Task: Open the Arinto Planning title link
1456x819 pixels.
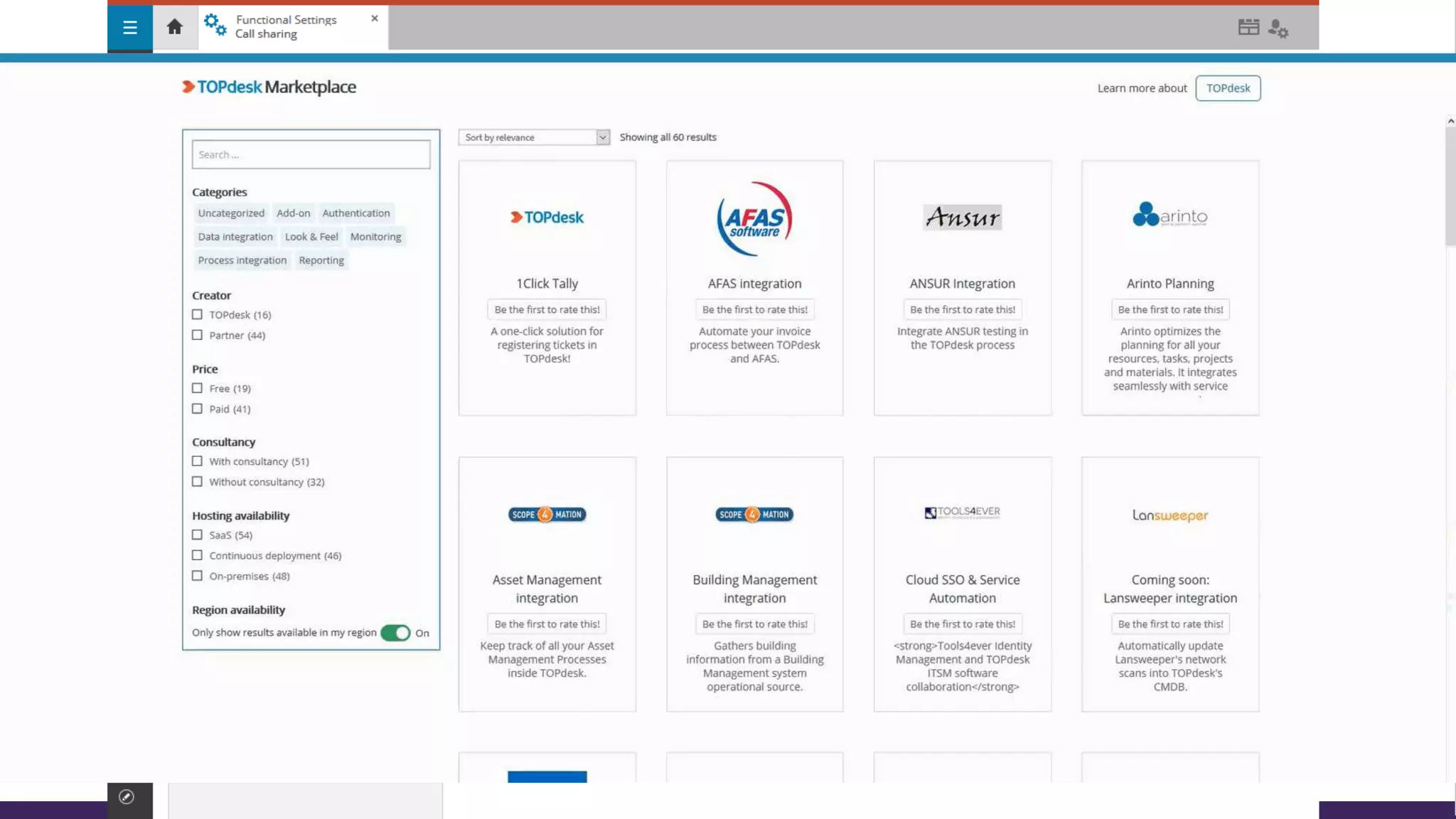Action: tap(1169, 284)
